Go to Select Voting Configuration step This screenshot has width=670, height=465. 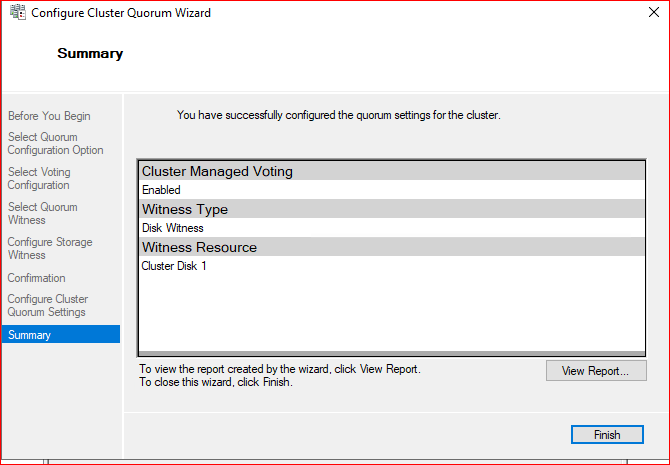point(39,178)
